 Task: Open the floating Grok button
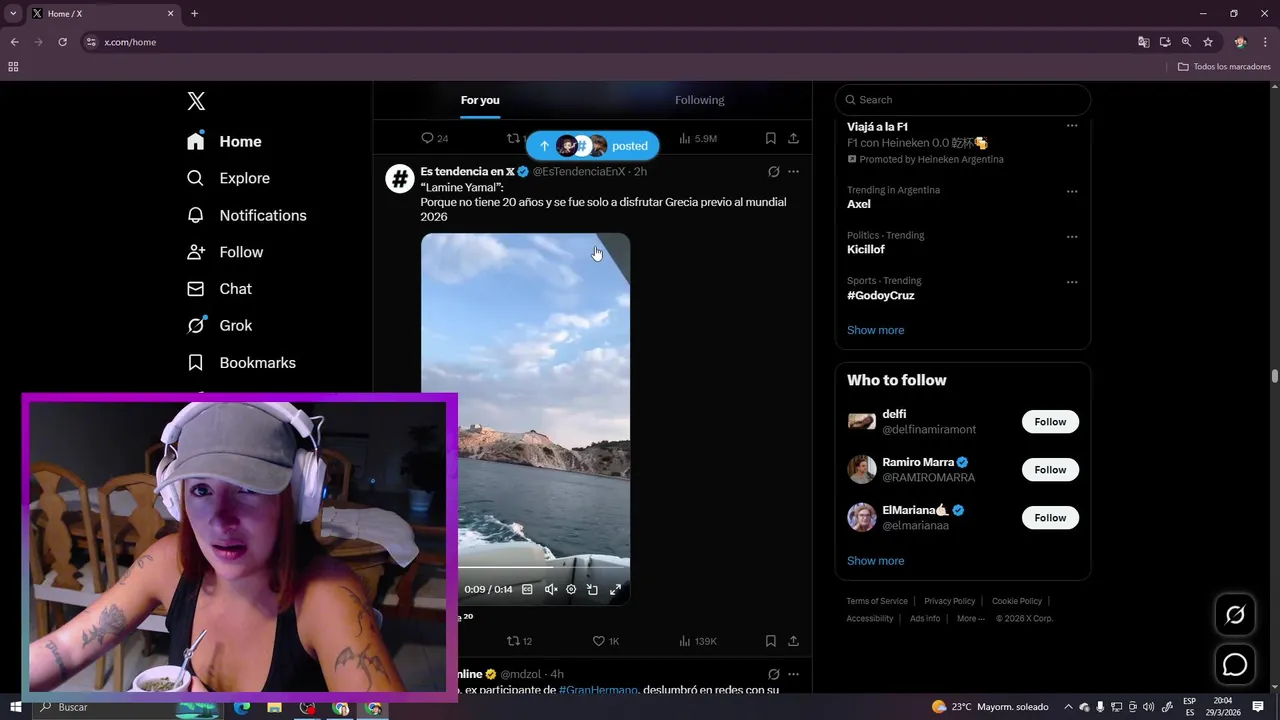tap(1235, 615)
